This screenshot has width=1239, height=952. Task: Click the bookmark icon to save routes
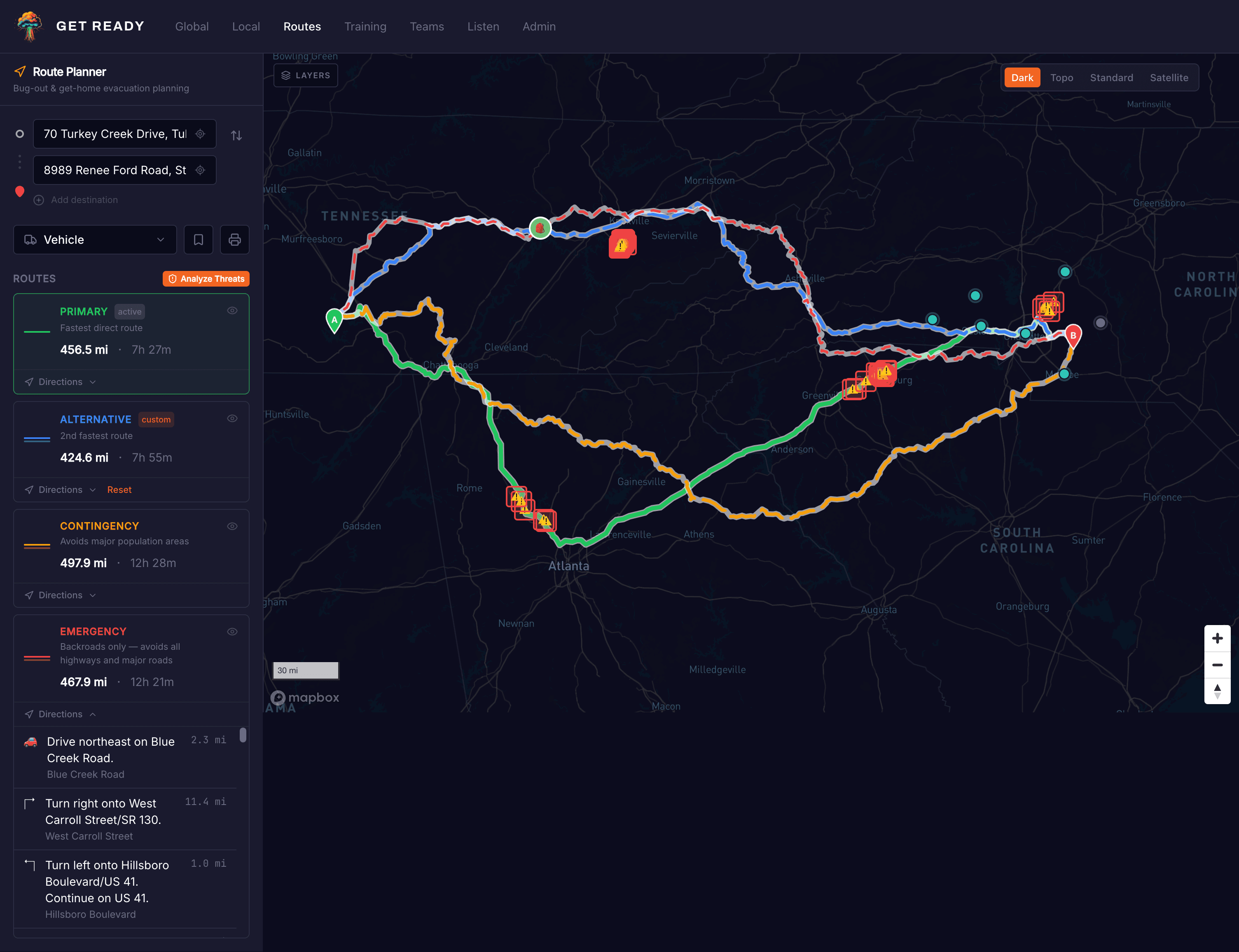coord(199,239)
